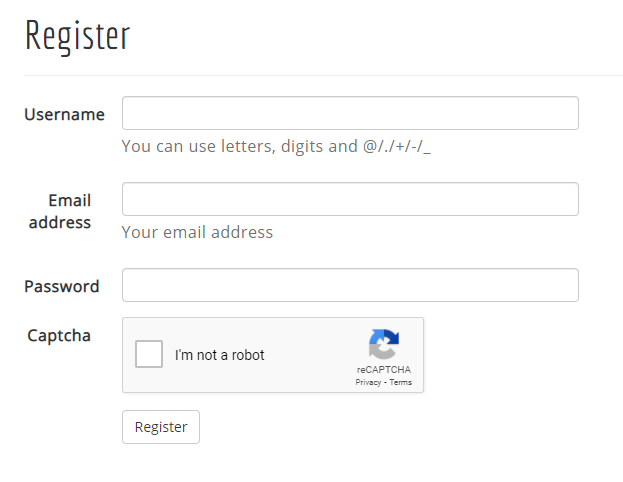This screenshot has width=623, height=482.
Task: Click the dash separator between Privacy and Terms
Action: [x=384, y=382]
